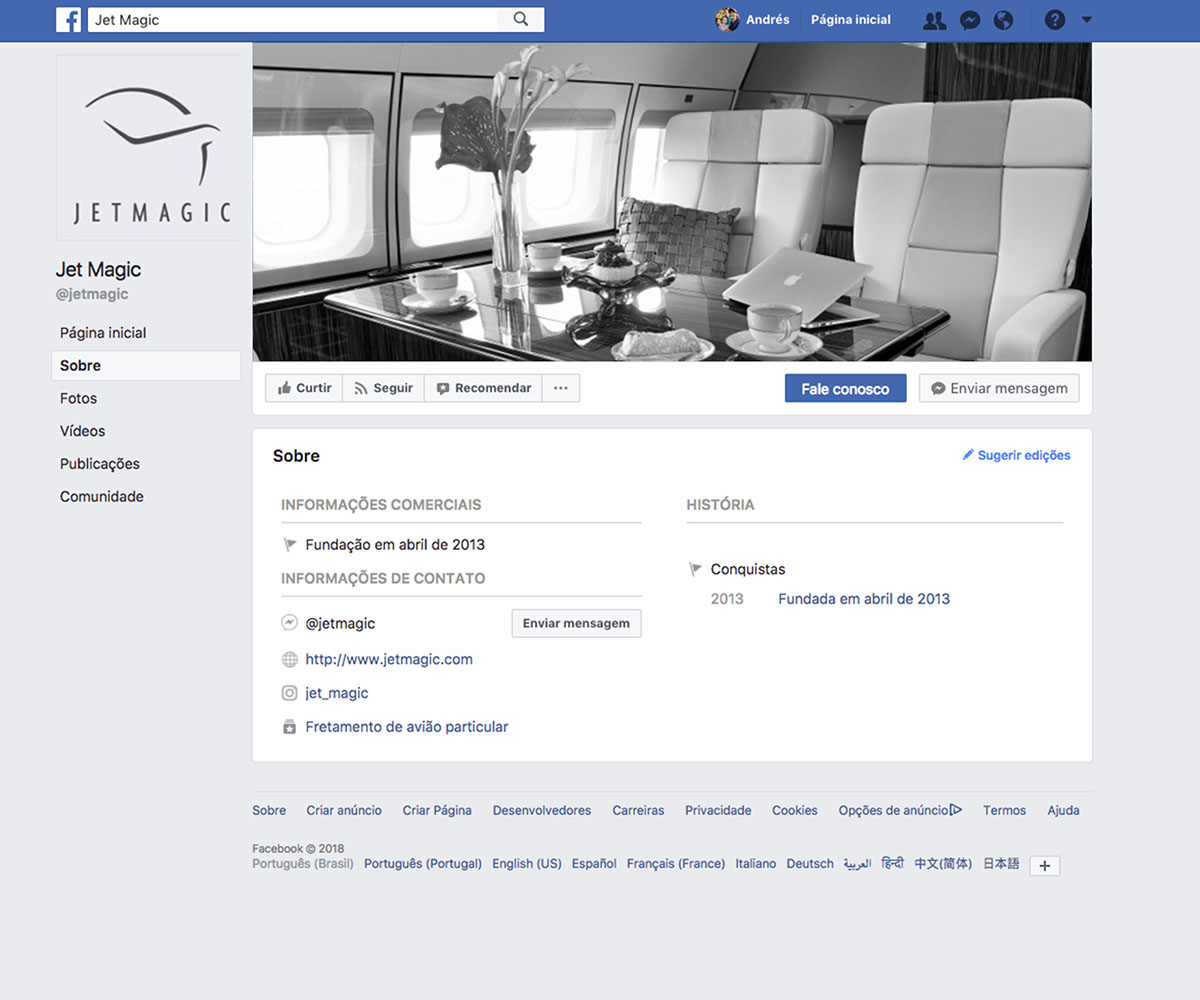Run the search with the magnifier icon
The image size is (1200, 1000).
(x=520, y=19)
